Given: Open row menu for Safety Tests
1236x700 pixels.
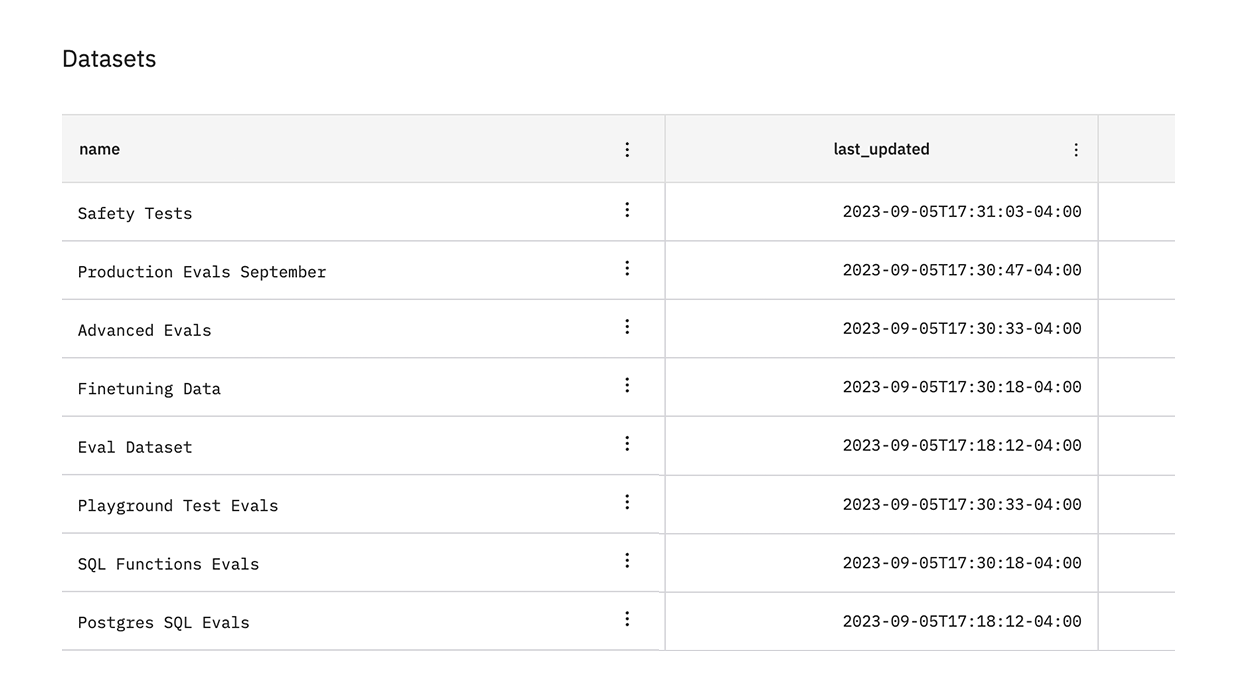Looking at the screenshot, I should click(627, 210).
